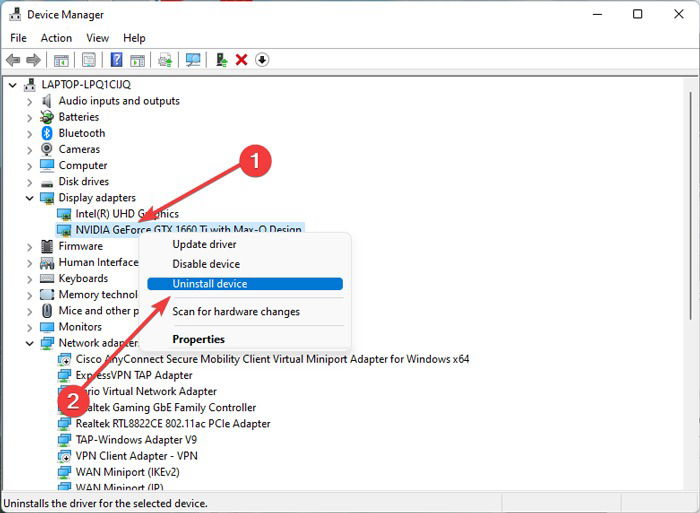Collapse the Display adapters category
Screen dimensions: 700x513
coord(29,198)
